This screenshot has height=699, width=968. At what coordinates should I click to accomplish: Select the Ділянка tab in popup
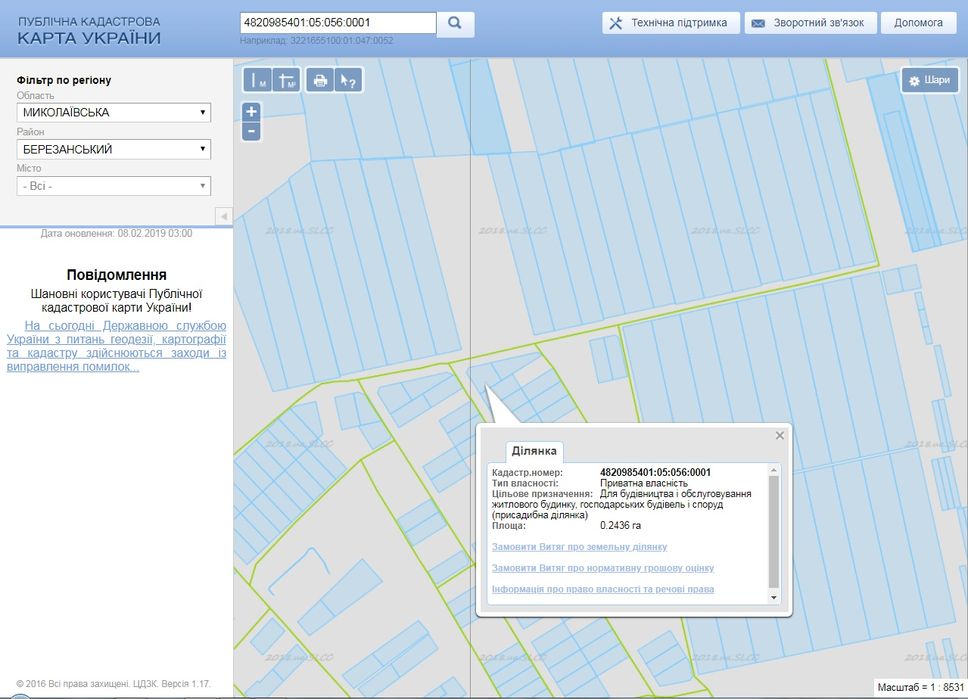point(534,451)
